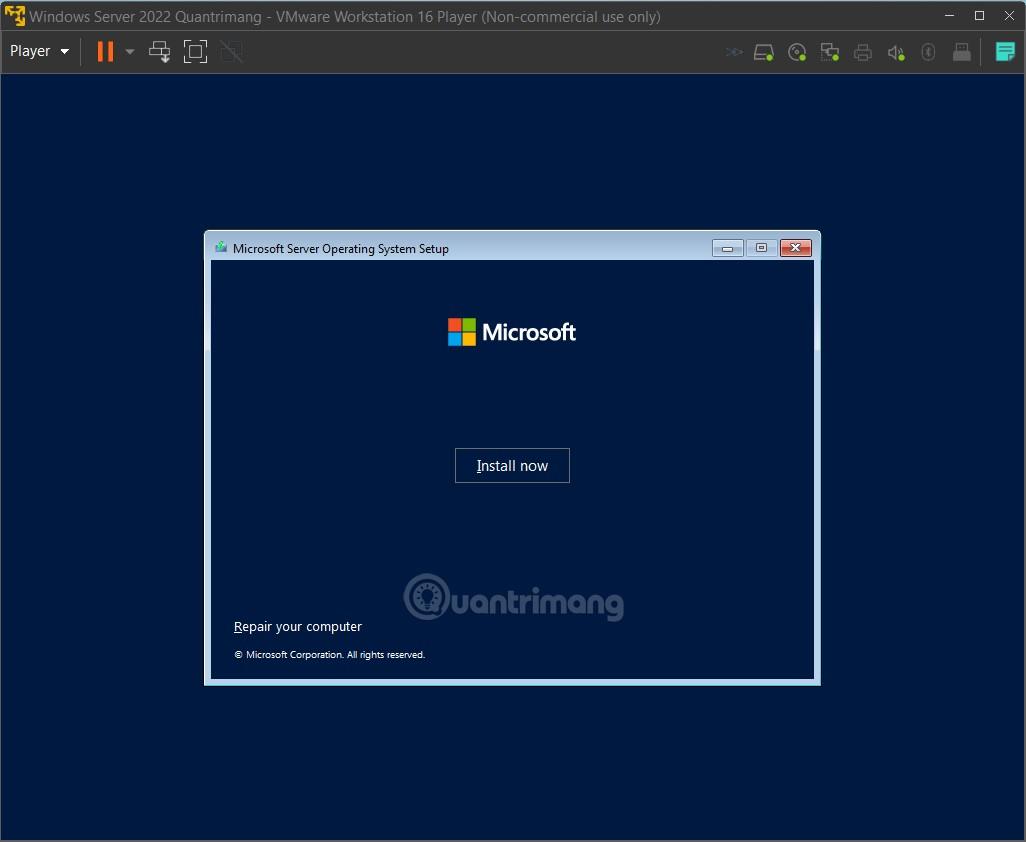Screen dimensions: 1026x842
Task: Click the CD/DVD drive icon
Action: pos(796,52)
